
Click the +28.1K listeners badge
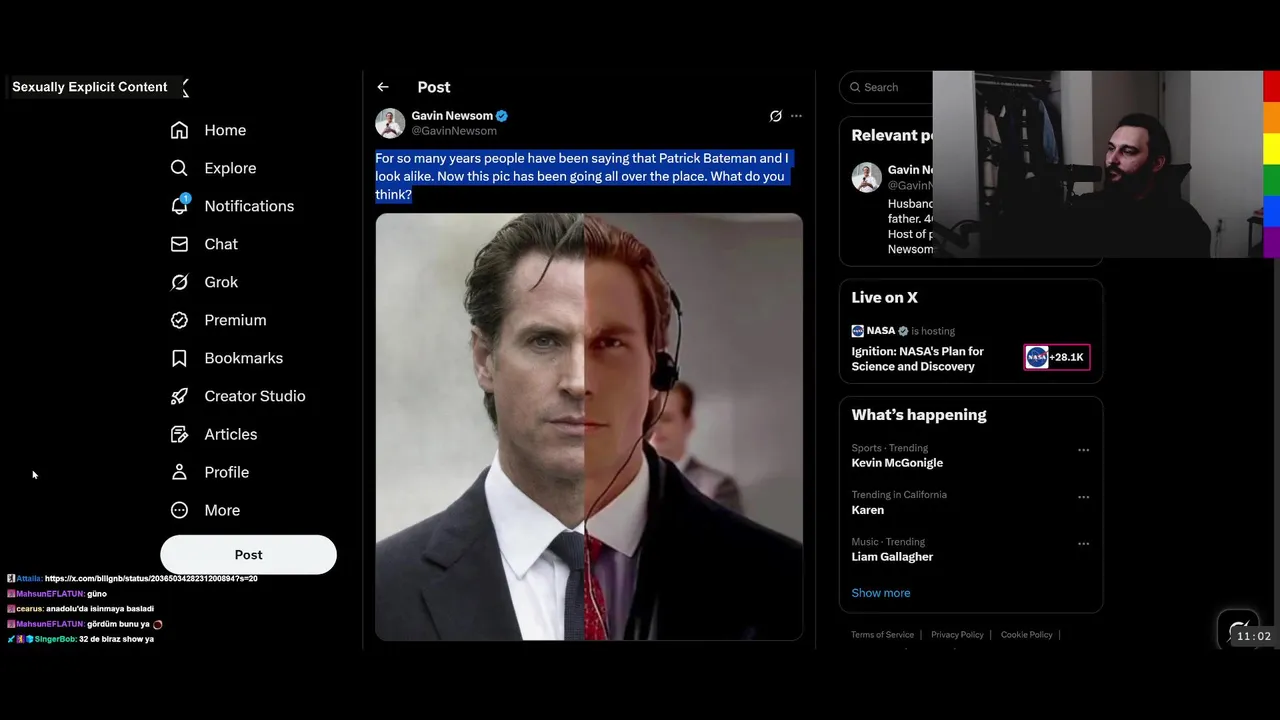(1057, 357)
